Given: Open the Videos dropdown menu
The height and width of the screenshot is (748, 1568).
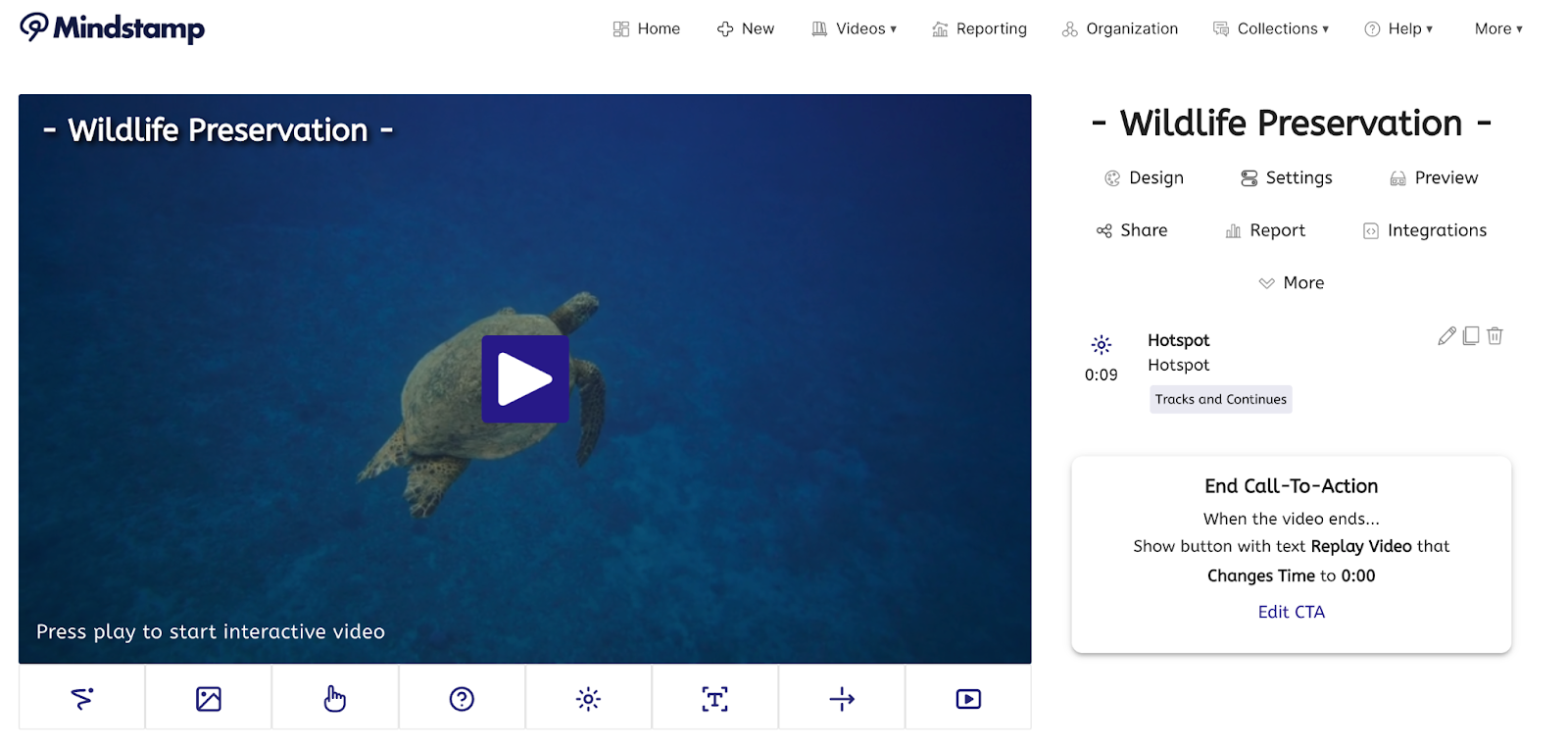Looking at the screenshot, I should pos(855,29).
